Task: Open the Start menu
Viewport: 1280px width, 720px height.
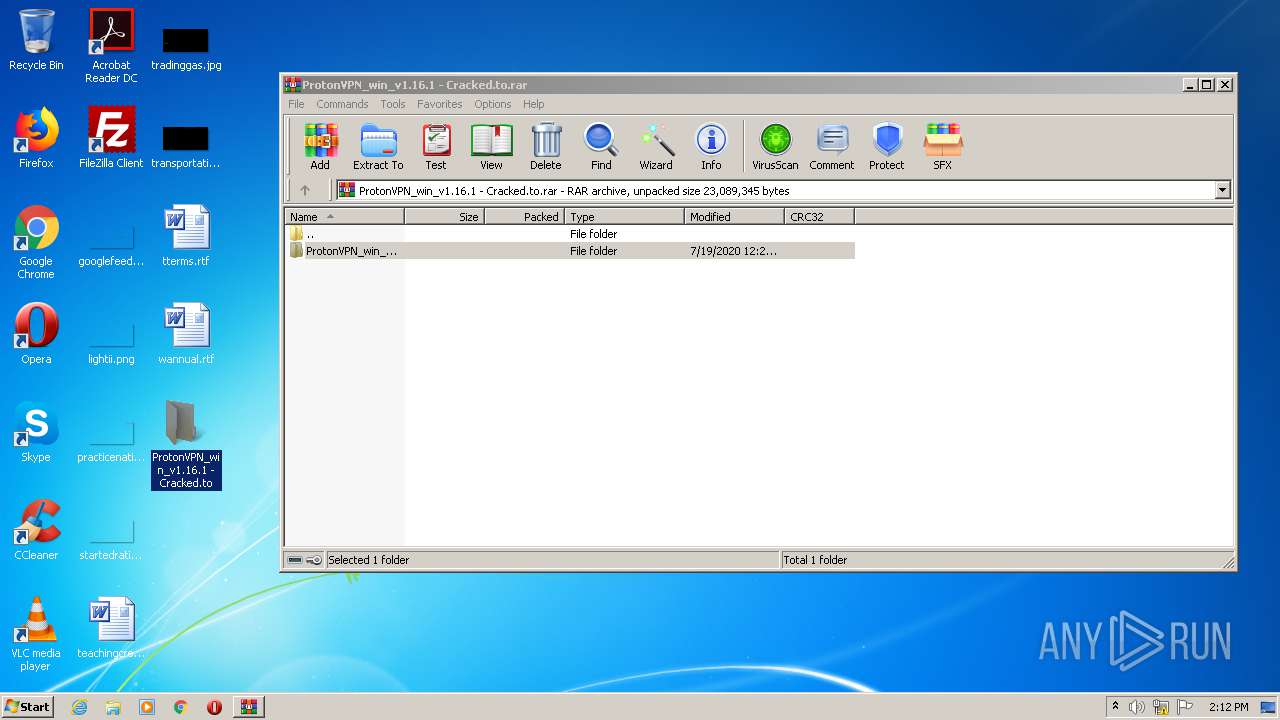Action: pos(28,706)
